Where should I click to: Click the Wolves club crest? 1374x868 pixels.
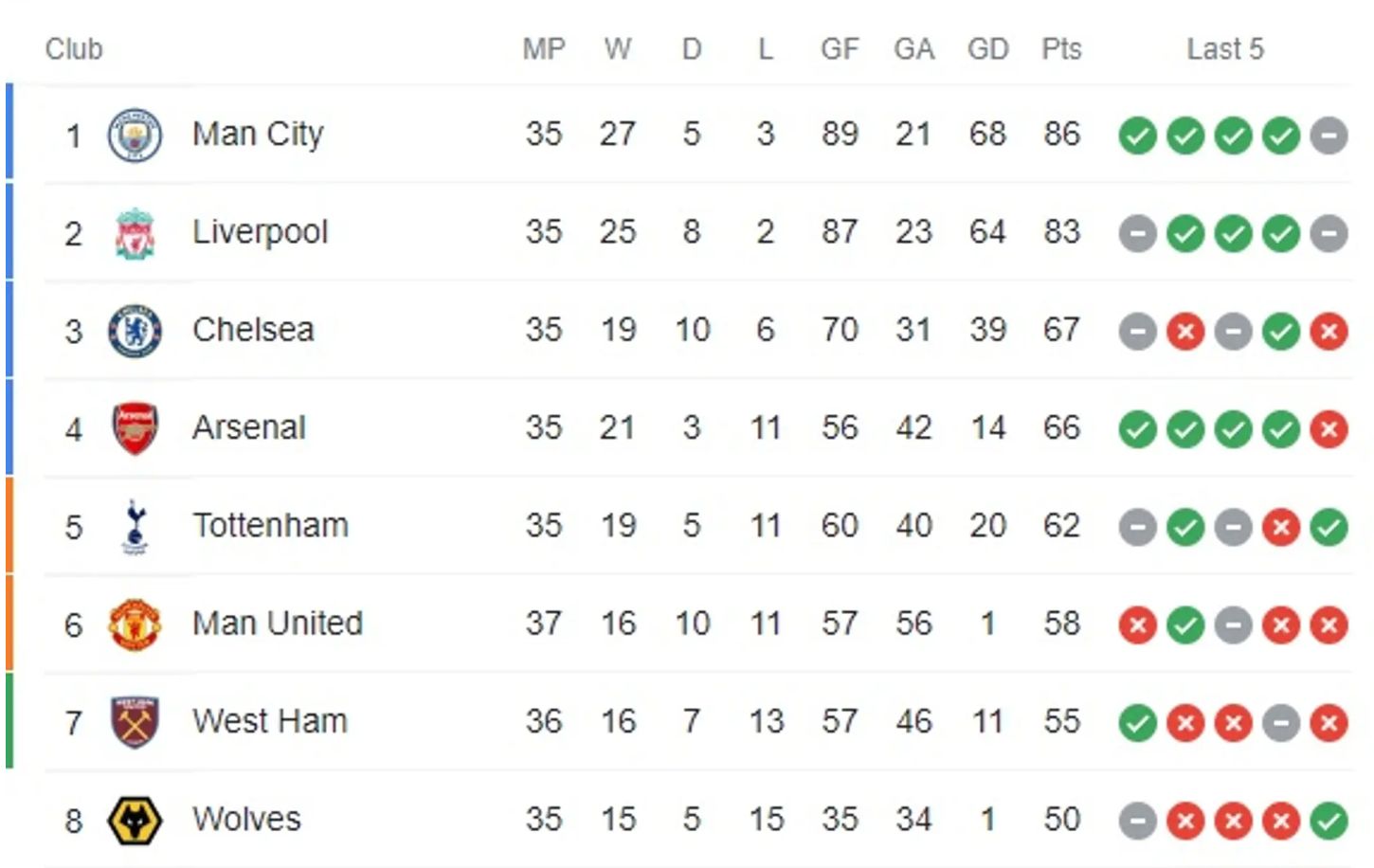135,821
